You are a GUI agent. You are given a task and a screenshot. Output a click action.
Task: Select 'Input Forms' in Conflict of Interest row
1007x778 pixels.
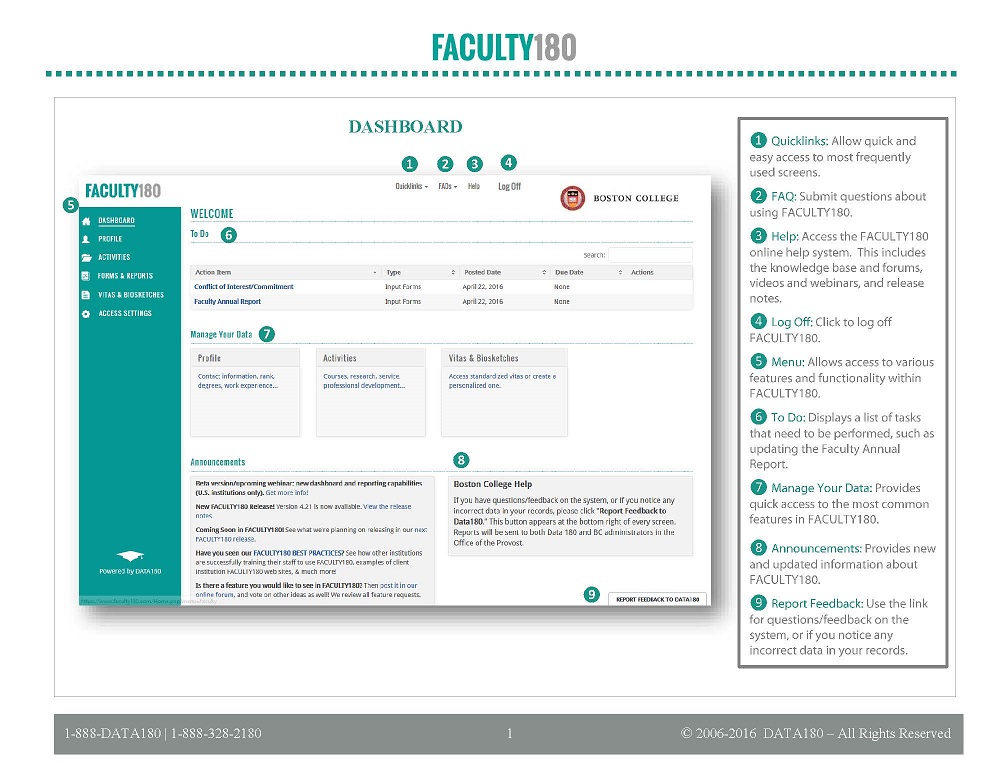[x=403, y=287]
